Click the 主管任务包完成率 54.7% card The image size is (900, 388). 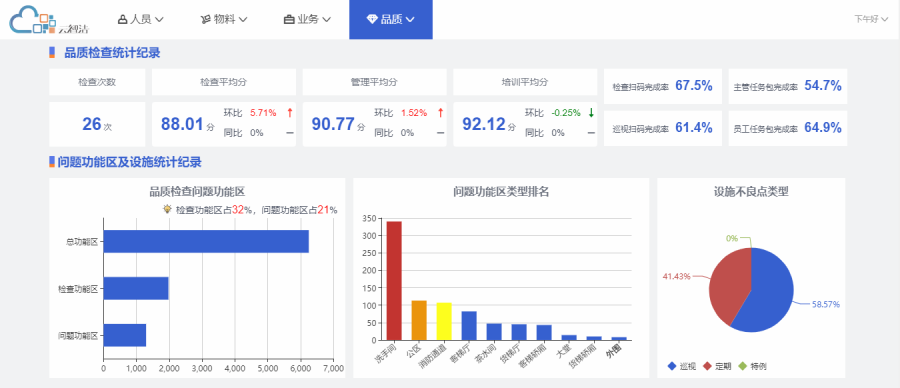pyautogui.click(x=788, y=86)
